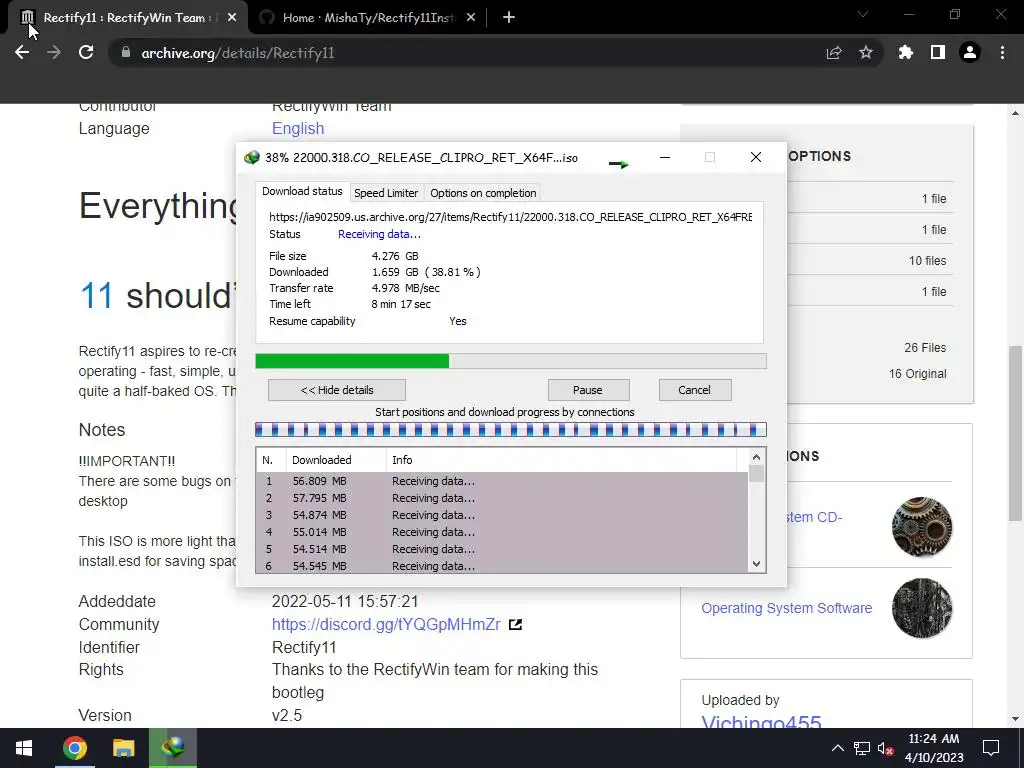Go back to previous page in Chrome
1024x768 pixels.
pyautogui.click(x=22, y=53)
